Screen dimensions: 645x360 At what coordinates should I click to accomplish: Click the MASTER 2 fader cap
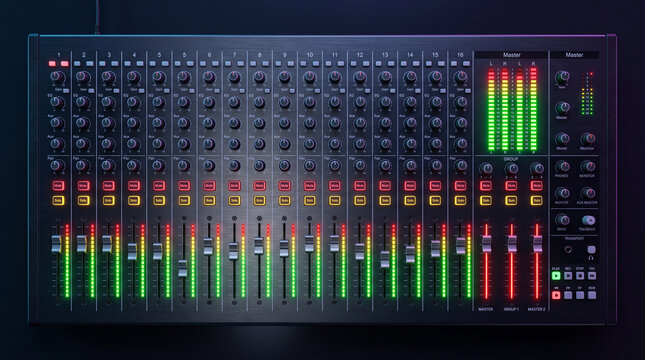pos(537,244)
